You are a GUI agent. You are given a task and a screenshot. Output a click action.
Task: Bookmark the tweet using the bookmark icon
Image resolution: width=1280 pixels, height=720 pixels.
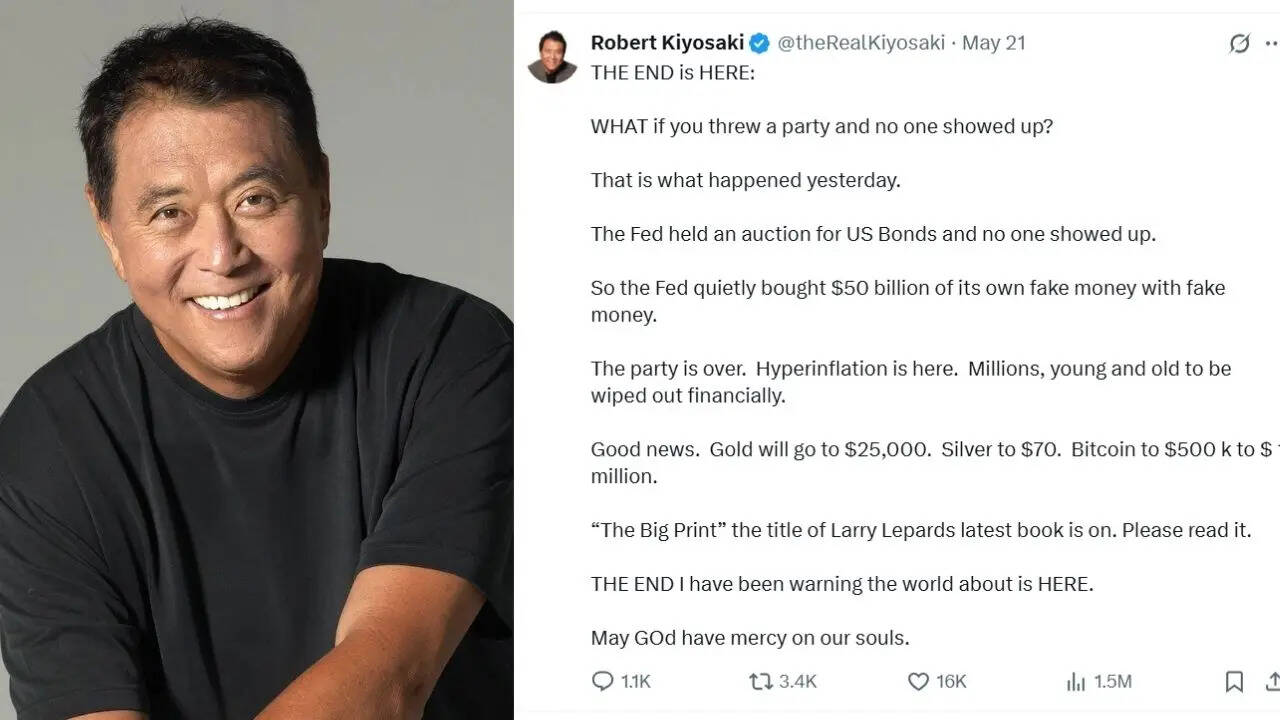pos(1234,681)
